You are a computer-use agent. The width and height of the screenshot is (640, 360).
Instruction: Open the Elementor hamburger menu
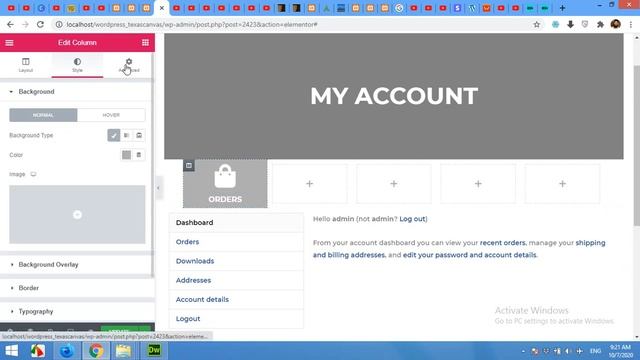pyautogui.click(x=9, y=42)
